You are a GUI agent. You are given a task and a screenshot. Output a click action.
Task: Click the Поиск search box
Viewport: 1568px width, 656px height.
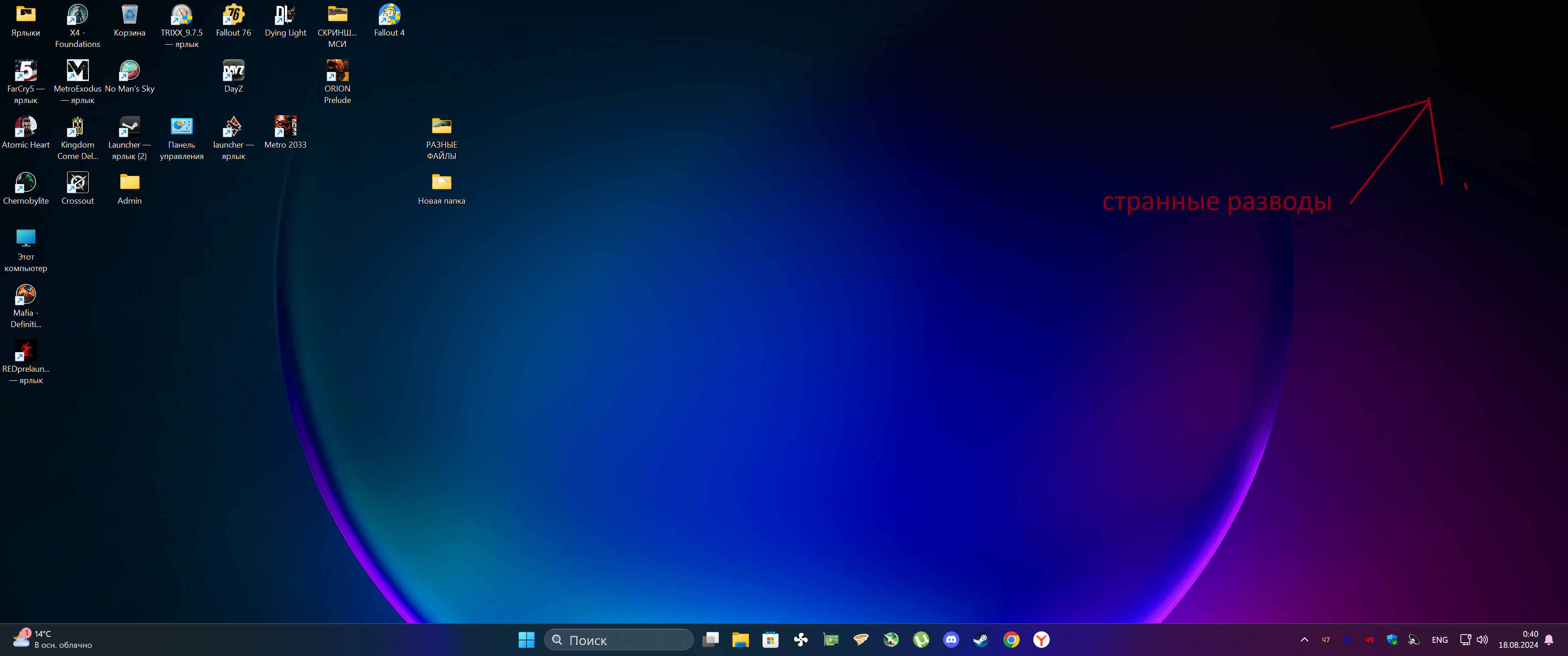619,640
